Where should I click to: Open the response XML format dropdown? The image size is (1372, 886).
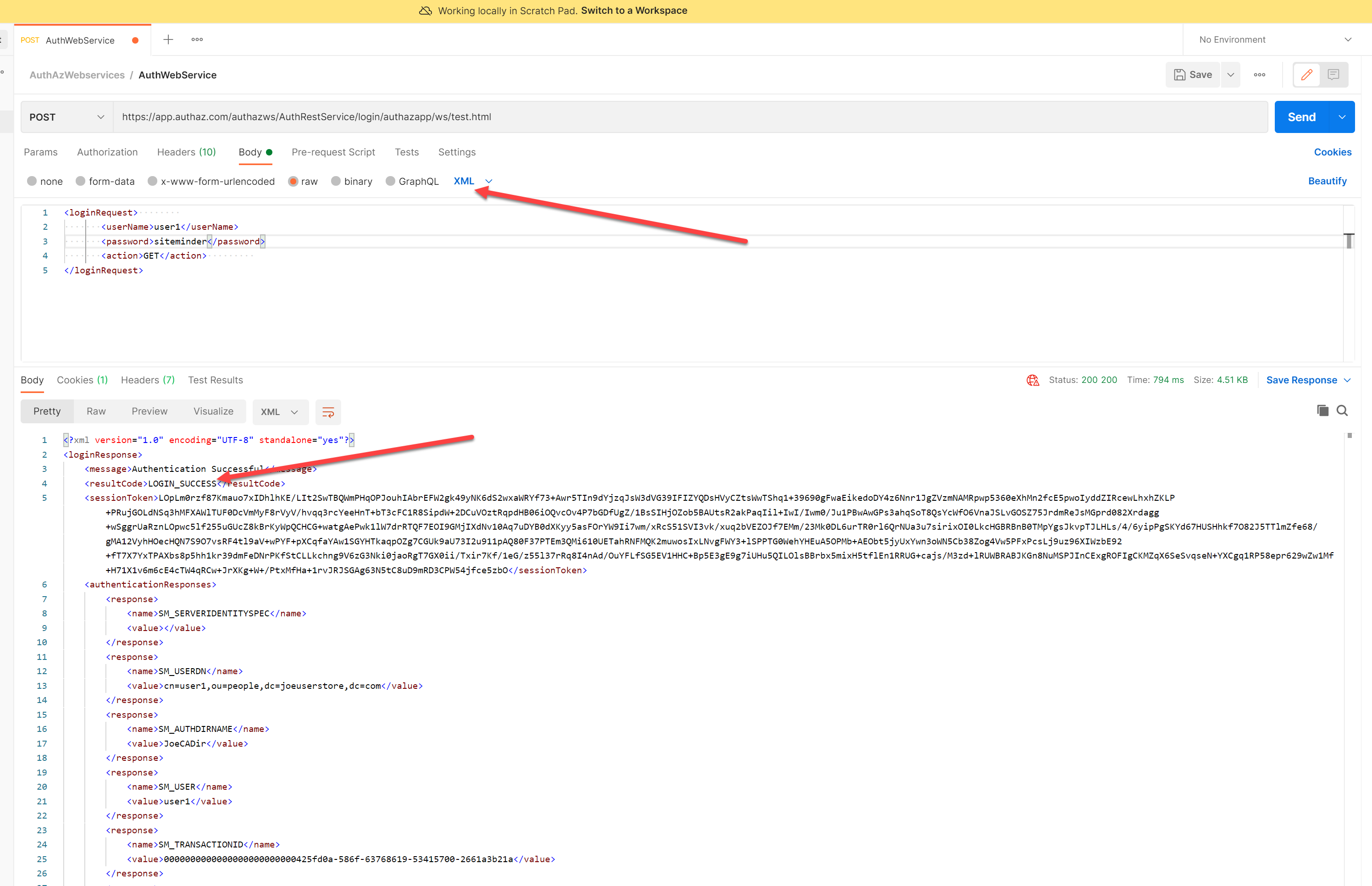(280, 412)
